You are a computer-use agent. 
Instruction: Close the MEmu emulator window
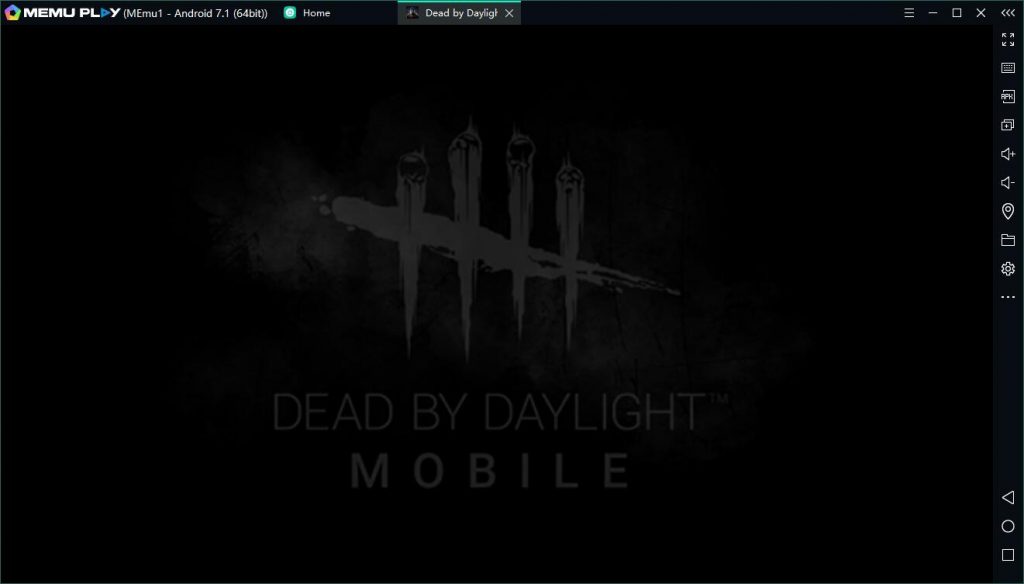point(981,12)
